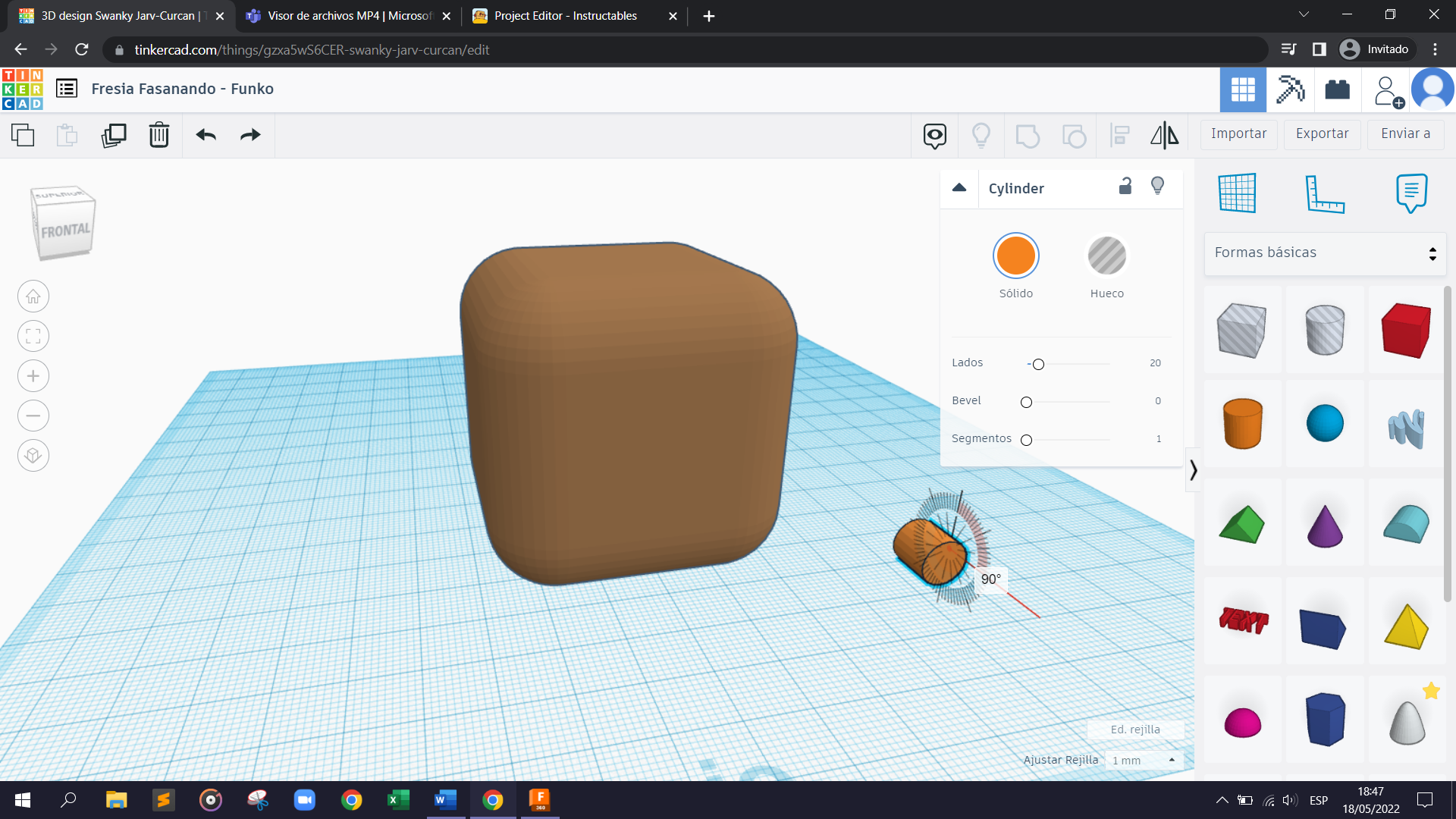Screen dimensions: 1456x819
Task: Open the Ajustar Rejilla 1 mm dropdown
Action: (1144, 760)
